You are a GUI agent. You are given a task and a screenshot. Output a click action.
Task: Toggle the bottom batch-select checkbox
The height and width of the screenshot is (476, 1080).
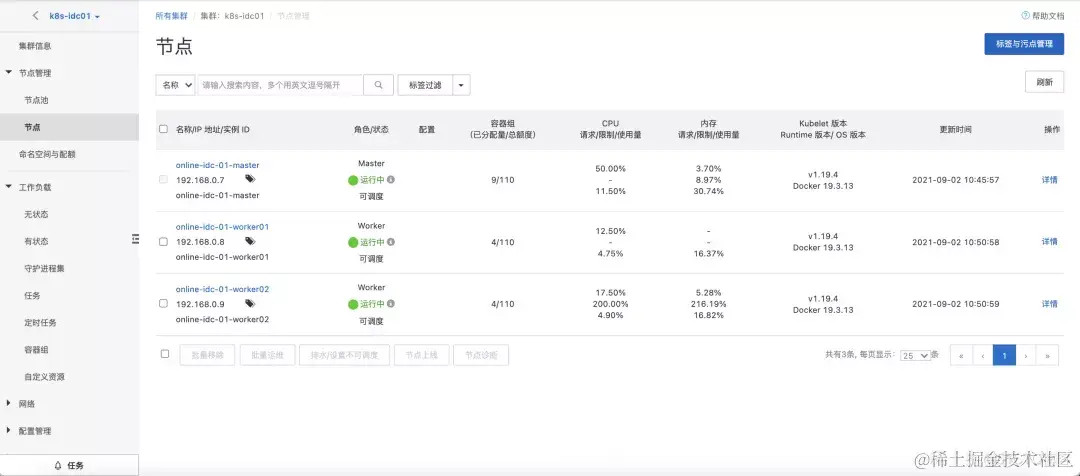(x=165, y=354)
